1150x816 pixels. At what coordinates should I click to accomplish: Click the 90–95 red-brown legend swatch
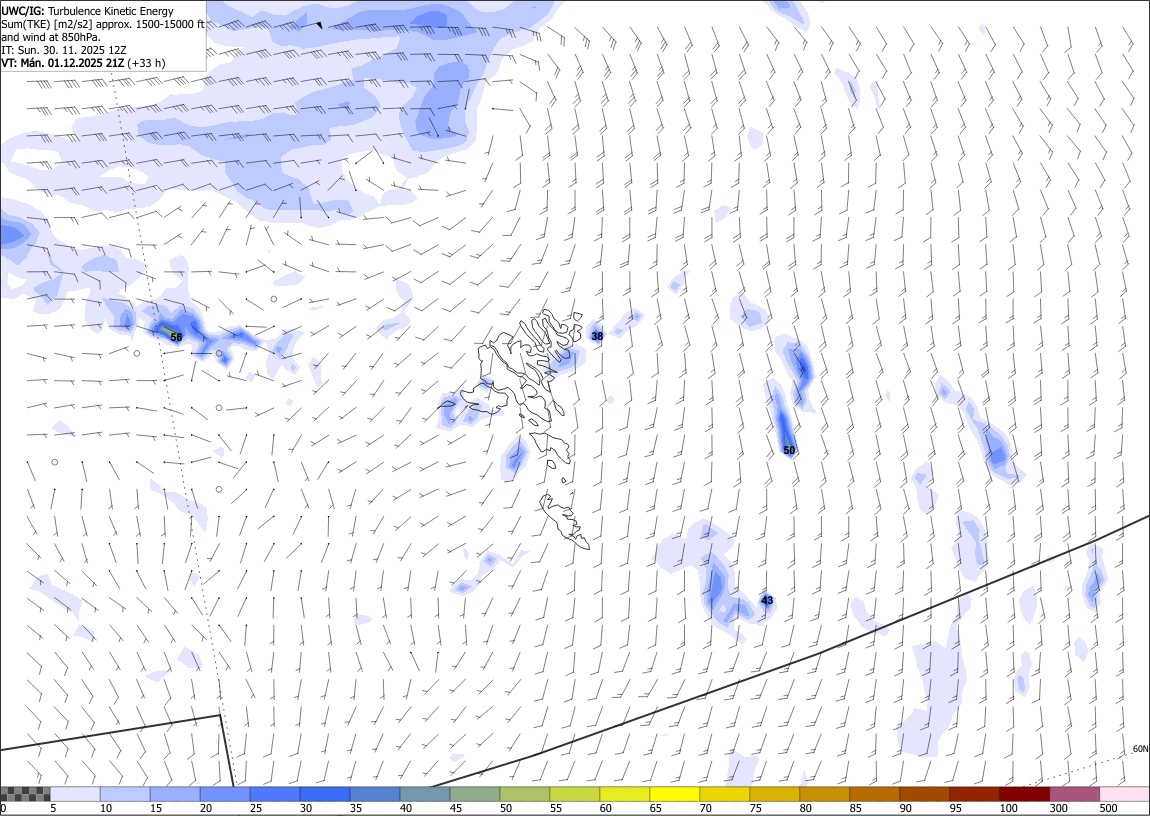925,794
